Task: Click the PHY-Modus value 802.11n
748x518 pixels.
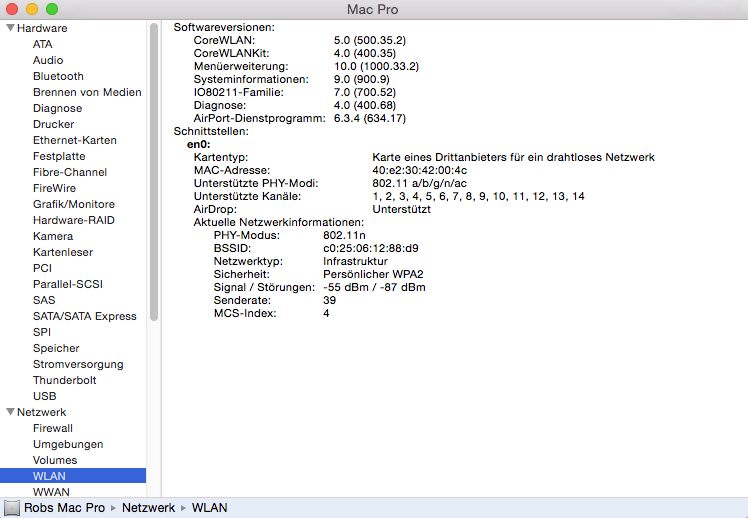Action: [344, 235]
